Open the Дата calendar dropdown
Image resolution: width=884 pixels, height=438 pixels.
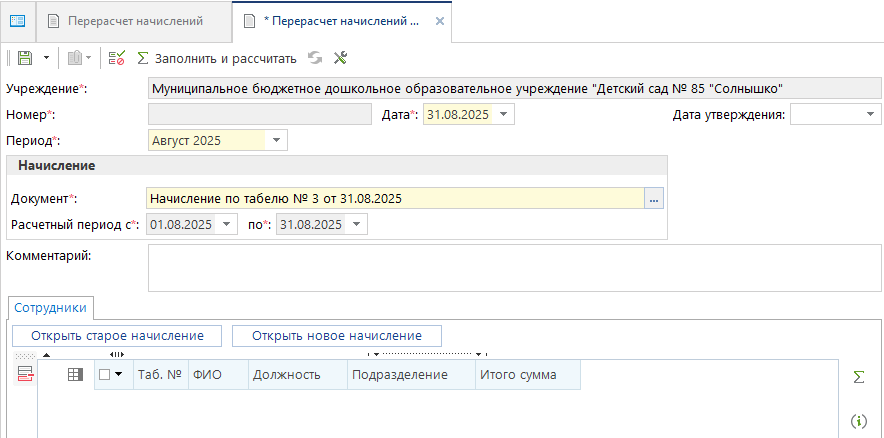point(503,114)
